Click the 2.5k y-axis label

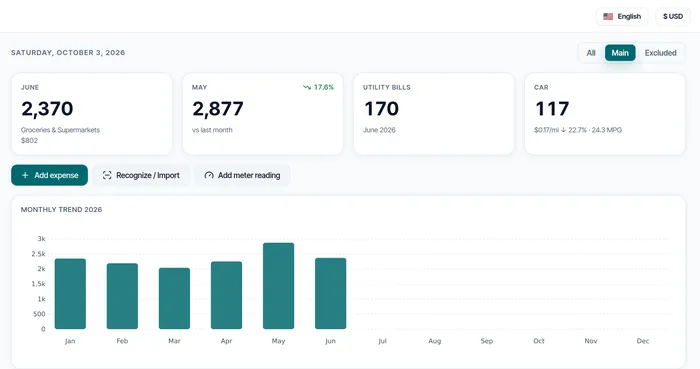pyautogui.click(x=38, y=254)
